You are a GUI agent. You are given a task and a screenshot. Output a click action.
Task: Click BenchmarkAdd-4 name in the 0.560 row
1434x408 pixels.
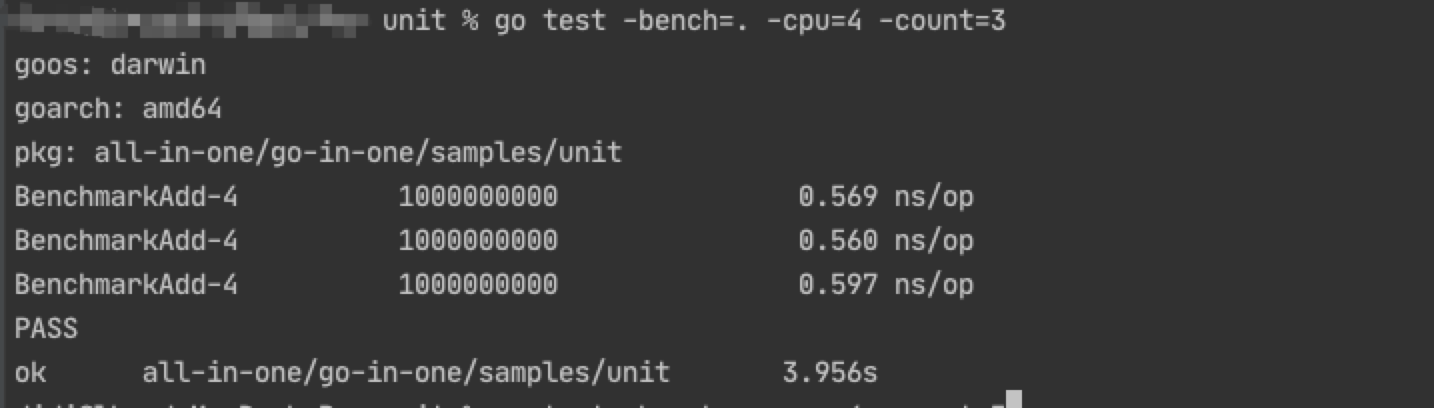tap(126, 241)
